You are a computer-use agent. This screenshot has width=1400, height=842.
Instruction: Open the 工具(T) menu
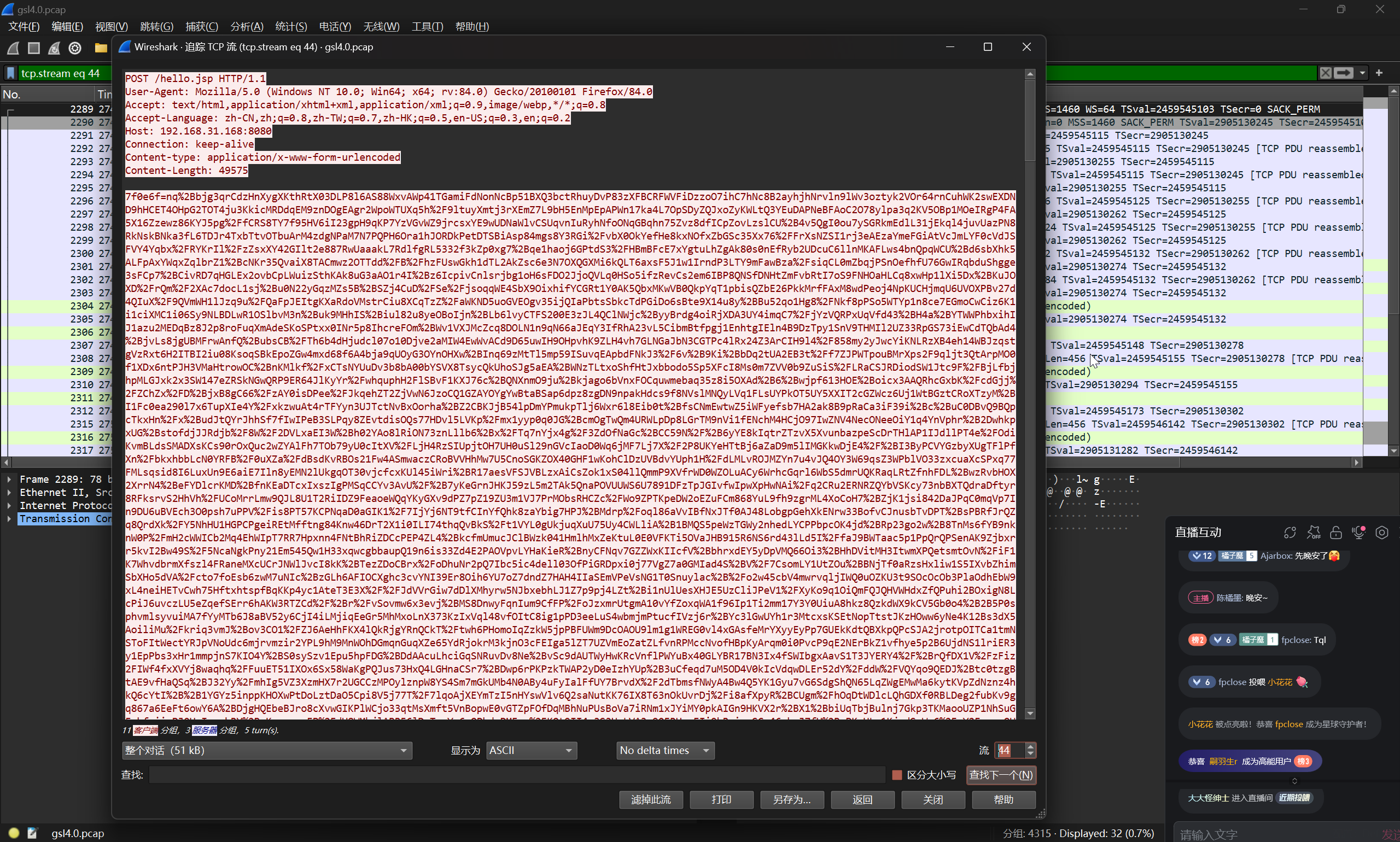[x=427, y=27]
